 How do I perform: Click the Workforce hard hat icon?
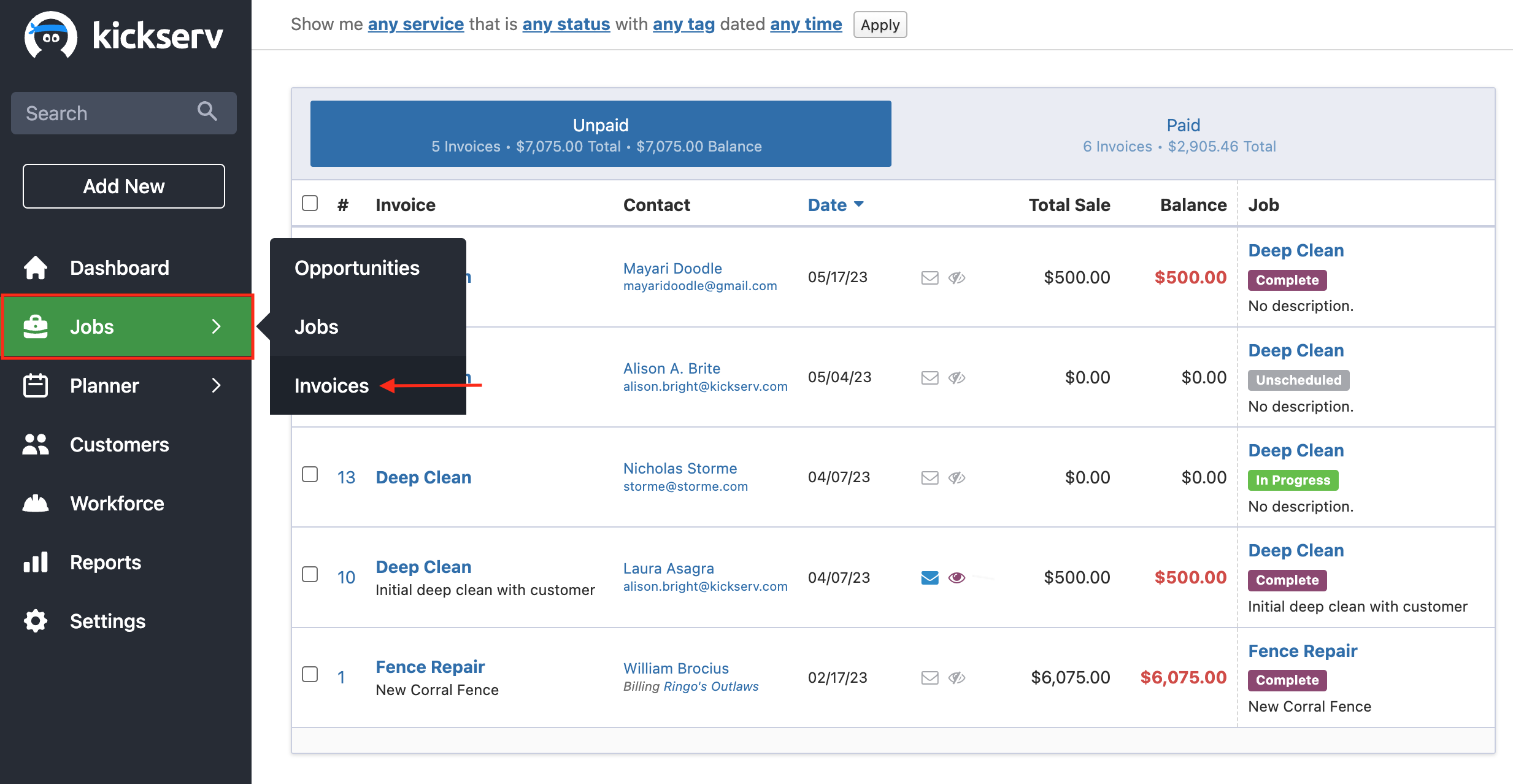(x=36, y=503)
